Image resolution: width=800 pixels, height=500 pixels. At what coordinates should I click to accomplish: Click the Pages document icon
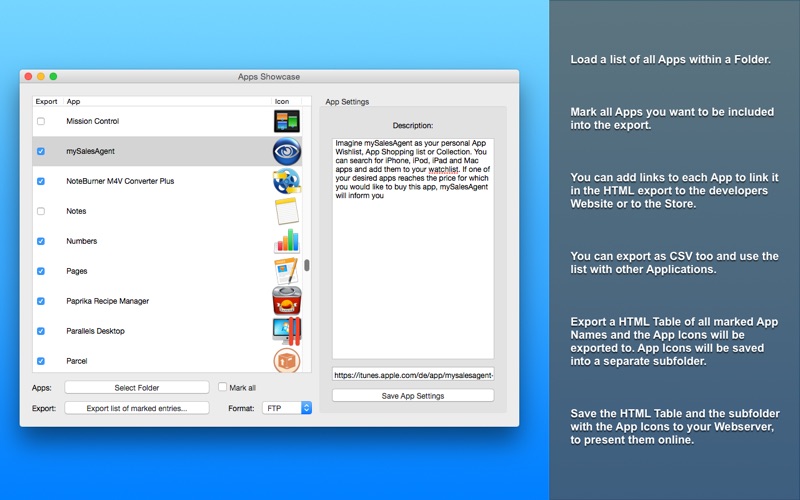tap(287, 271)
